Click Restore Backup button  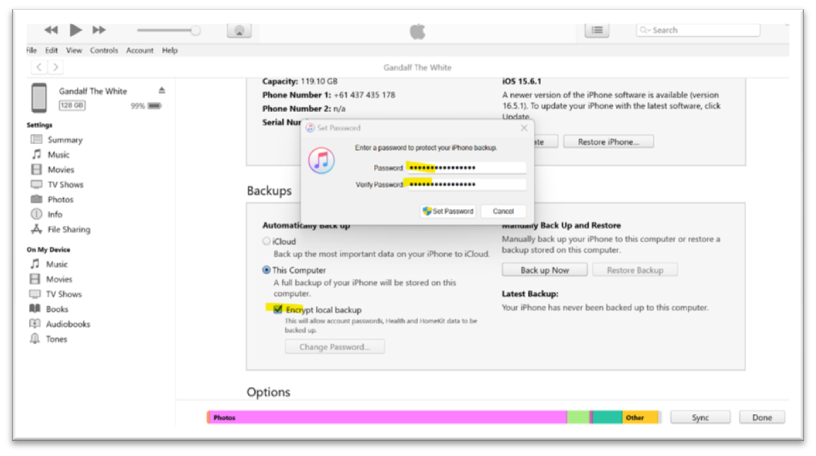635,270
